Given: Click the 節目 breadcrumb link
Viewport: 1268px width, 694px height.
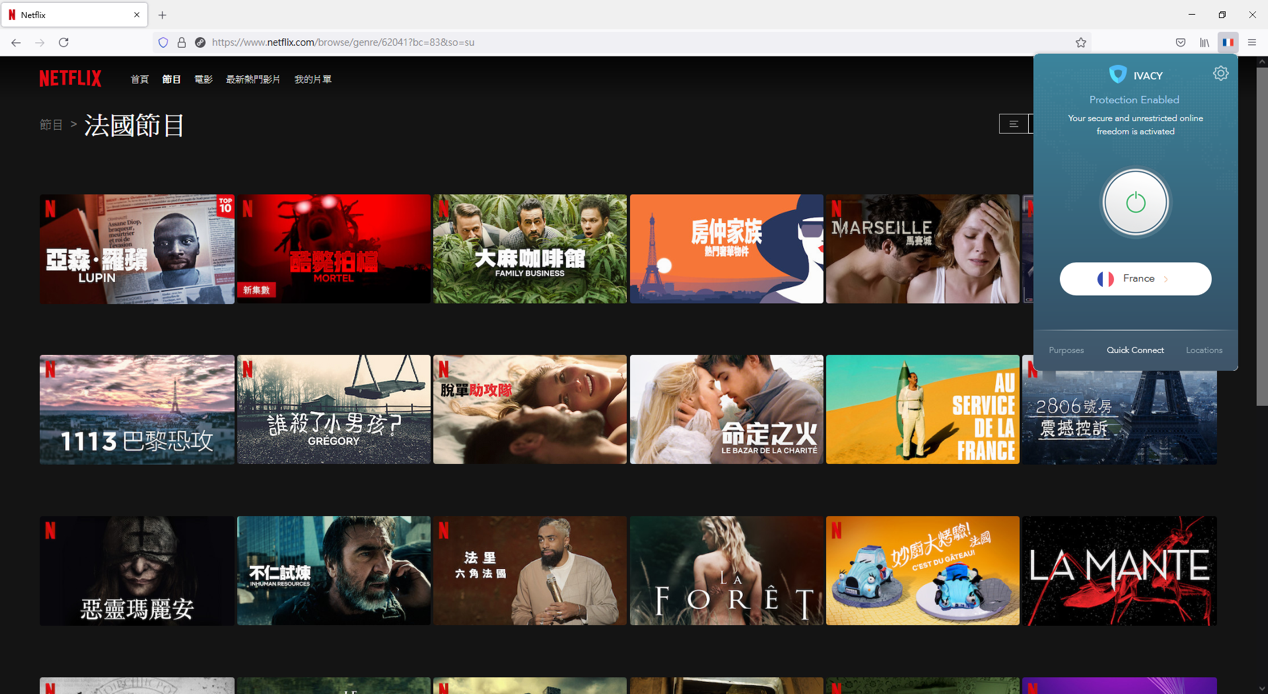Looking at the screenshot, I should 51,125.
